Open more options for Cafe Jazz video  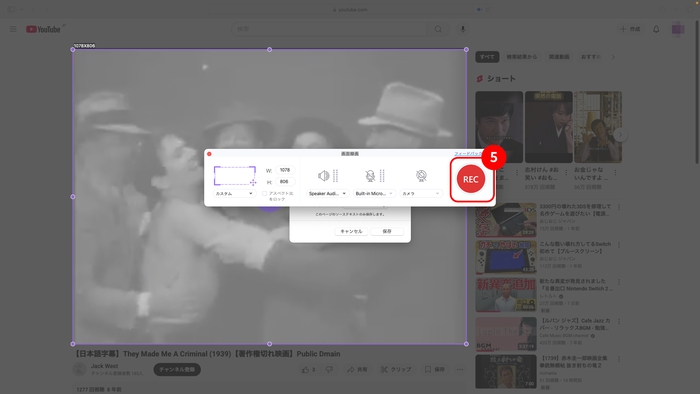[x=619, y=321]
